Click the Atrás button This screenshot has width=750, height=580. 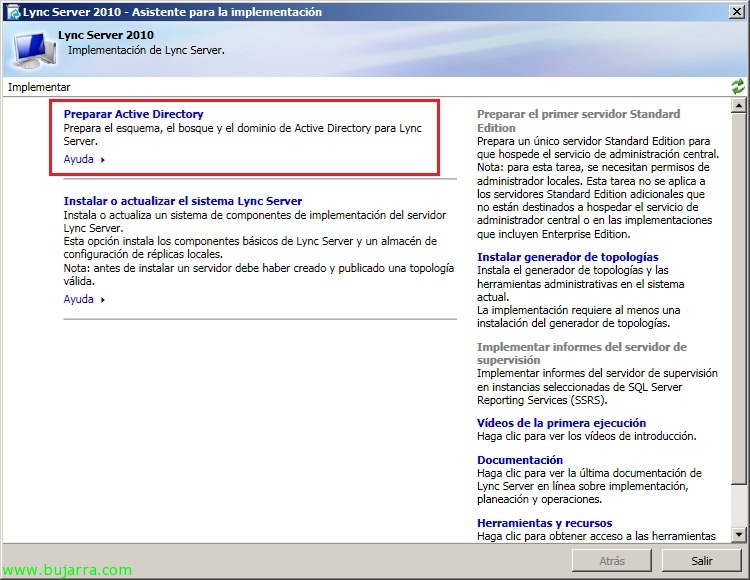coord(612,560)
